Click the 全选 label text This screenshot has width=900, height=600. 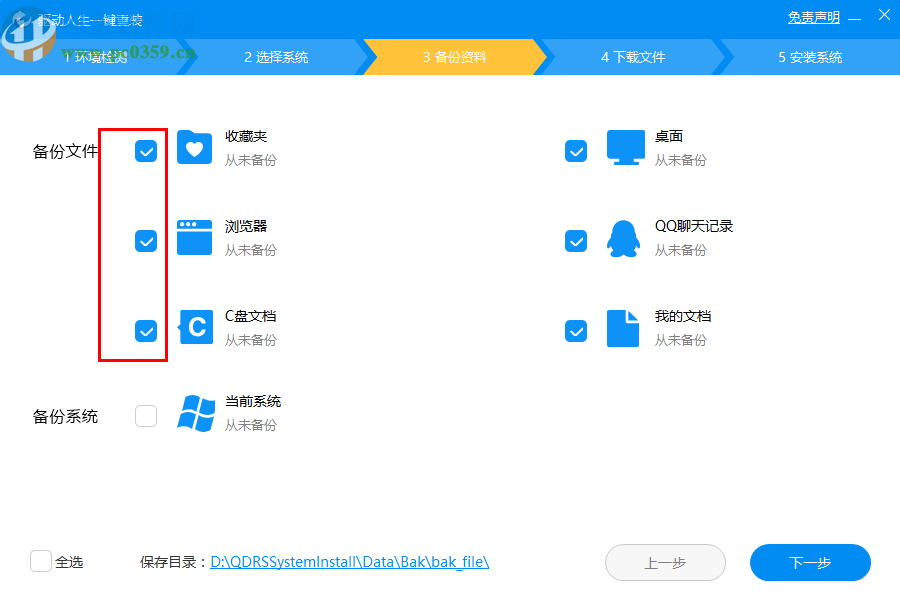[x=69, y=562]
